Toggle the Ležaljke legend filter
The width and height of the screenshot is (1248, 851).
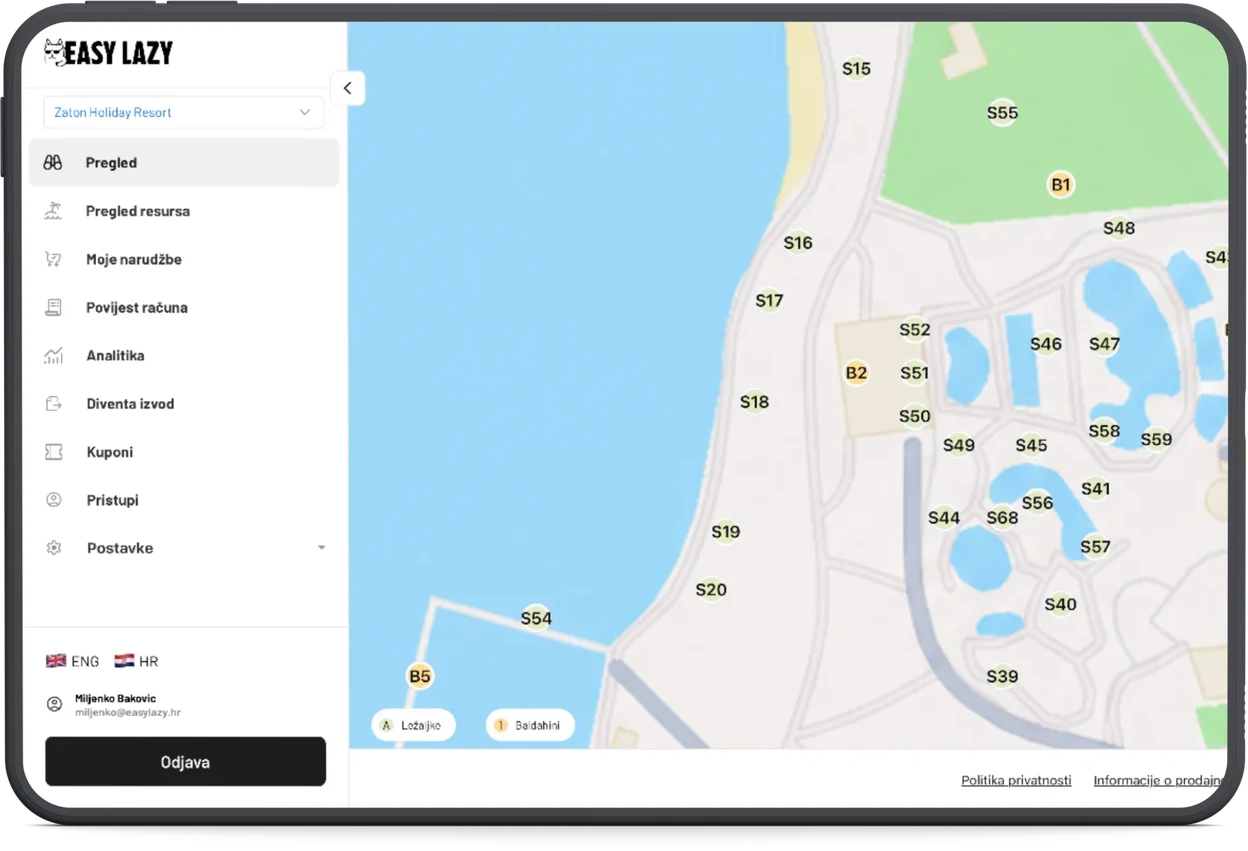[414, 725]
